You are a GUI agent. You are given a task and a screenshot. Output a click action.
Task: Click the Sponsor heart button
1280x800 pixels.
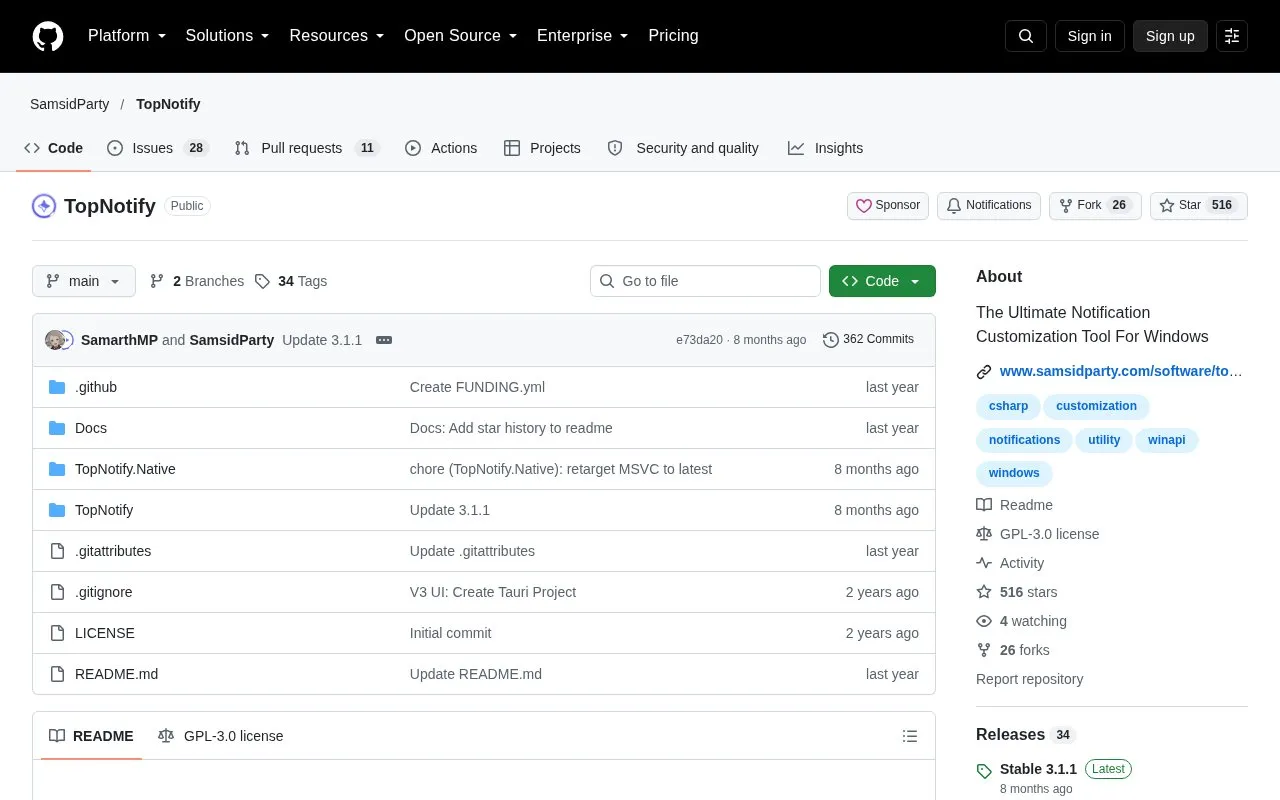tap(888, 206)
